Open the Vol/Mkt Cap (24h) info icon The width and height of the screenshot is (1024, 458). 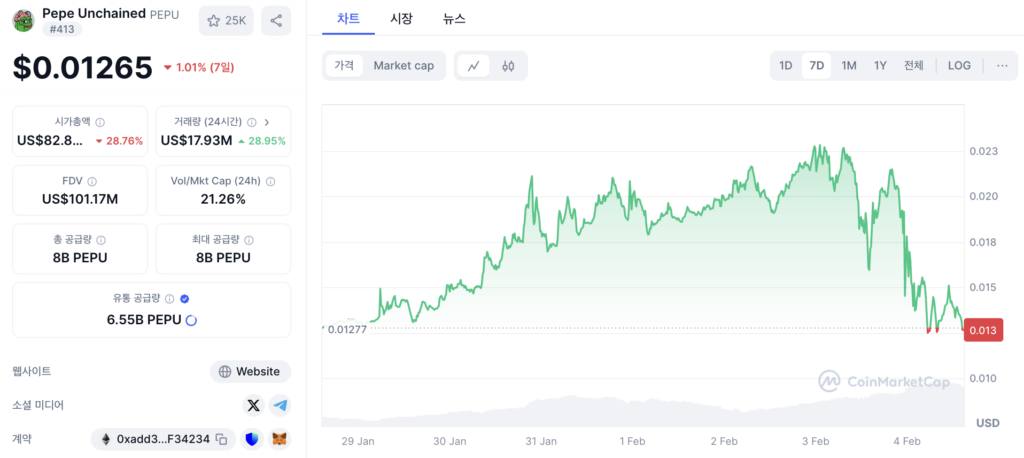[x=270, y=181]
